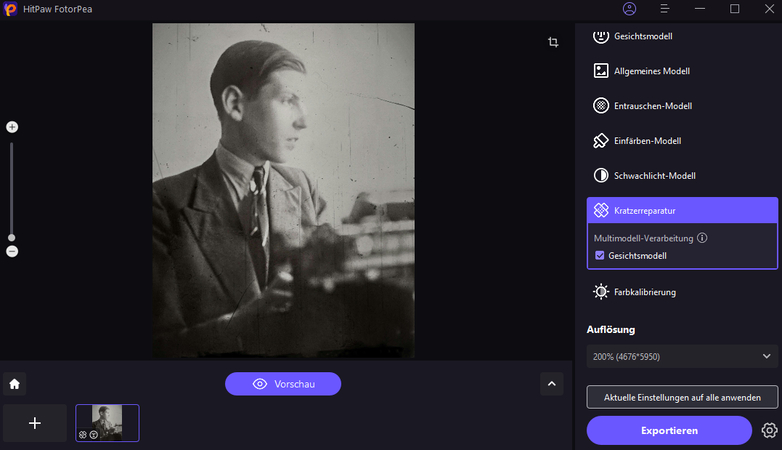Viewport: 782px width, 450px height.
Task: Select the Allgemeines Modell option
Action: click(x=651, y=71)
